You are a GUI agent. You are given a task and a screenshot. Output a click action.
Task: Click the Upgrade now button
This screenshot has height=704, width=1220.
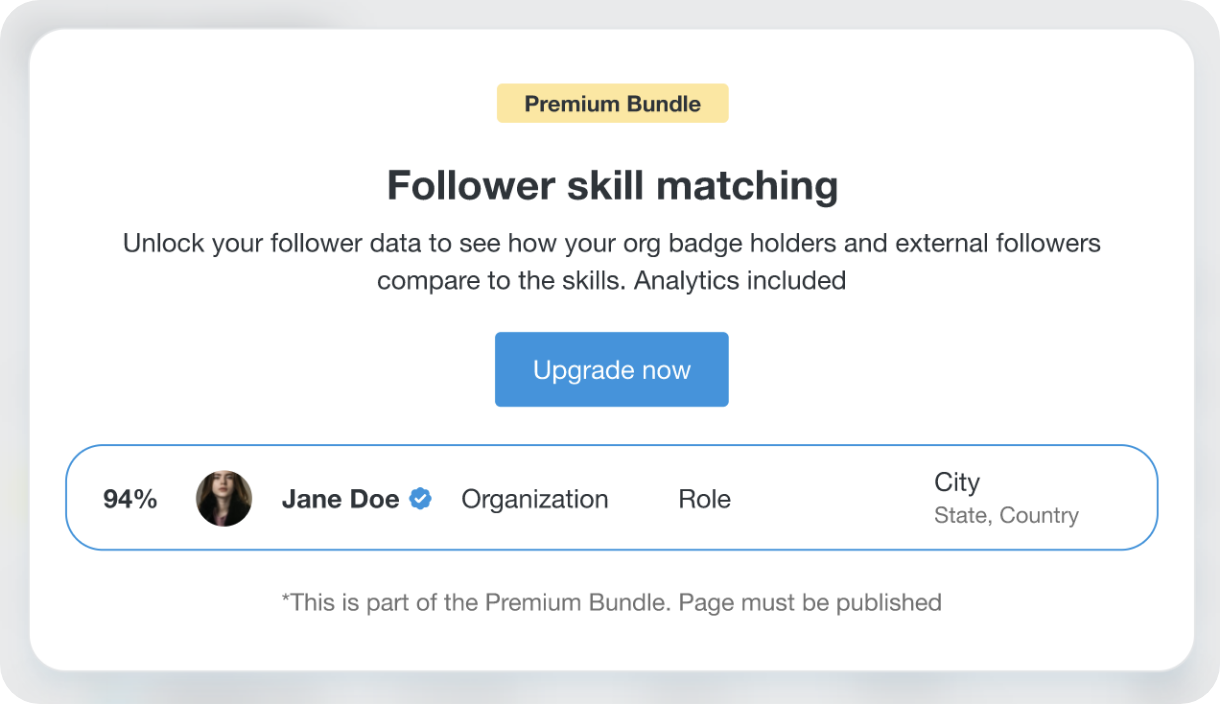[611, 370]
